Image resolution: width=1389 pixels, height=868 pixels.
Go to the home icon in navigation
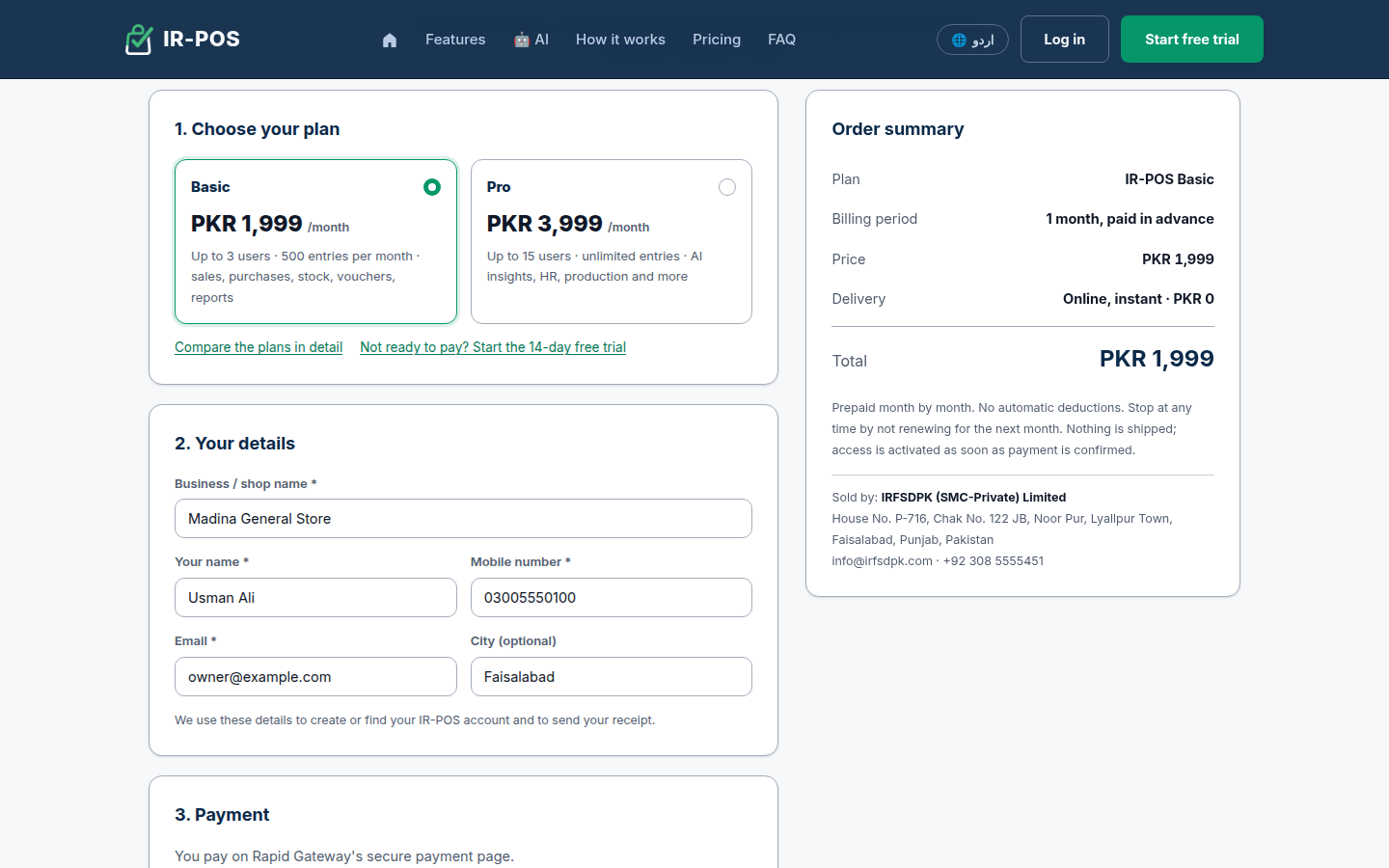click(x=390, y=40)
